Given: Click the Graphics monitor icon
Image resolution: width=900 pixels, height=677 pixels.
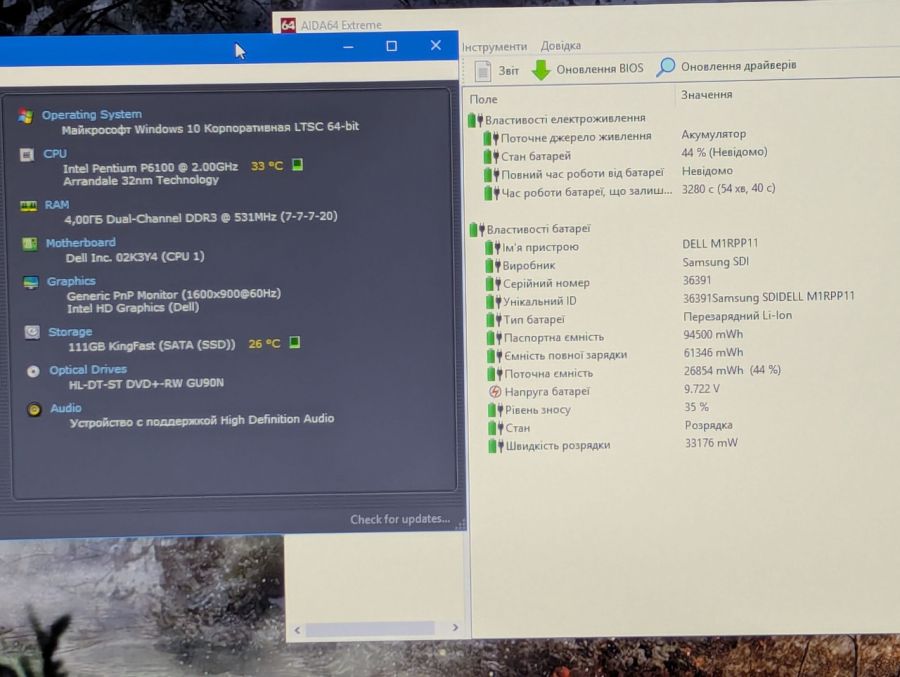Looking at the screenshot, I should click(31, 282).
